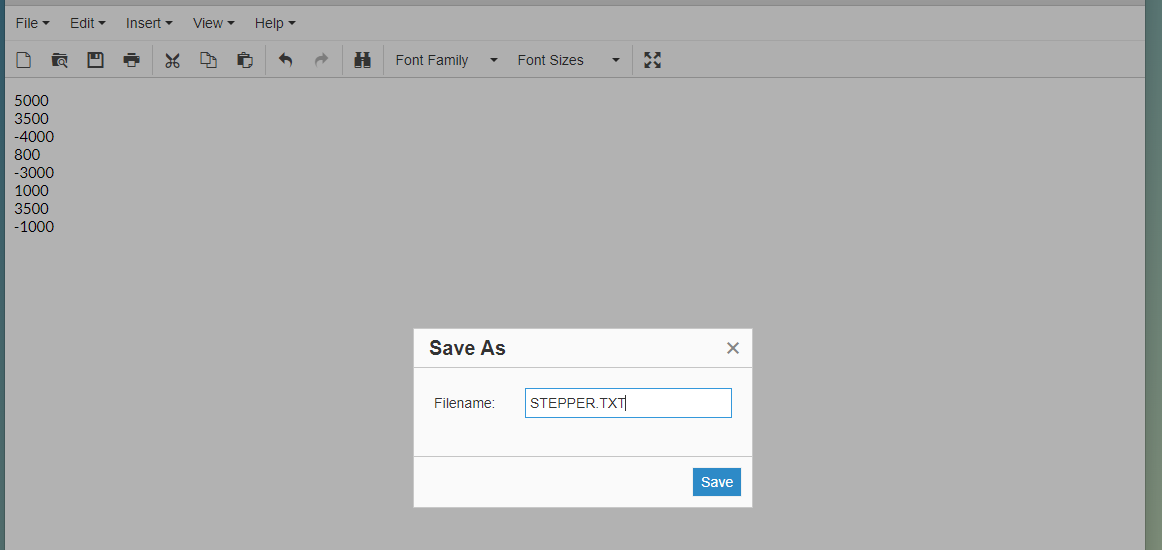Click the Redo arrow icon
This screenshot has width=1162, height=550.
(321, 60)
